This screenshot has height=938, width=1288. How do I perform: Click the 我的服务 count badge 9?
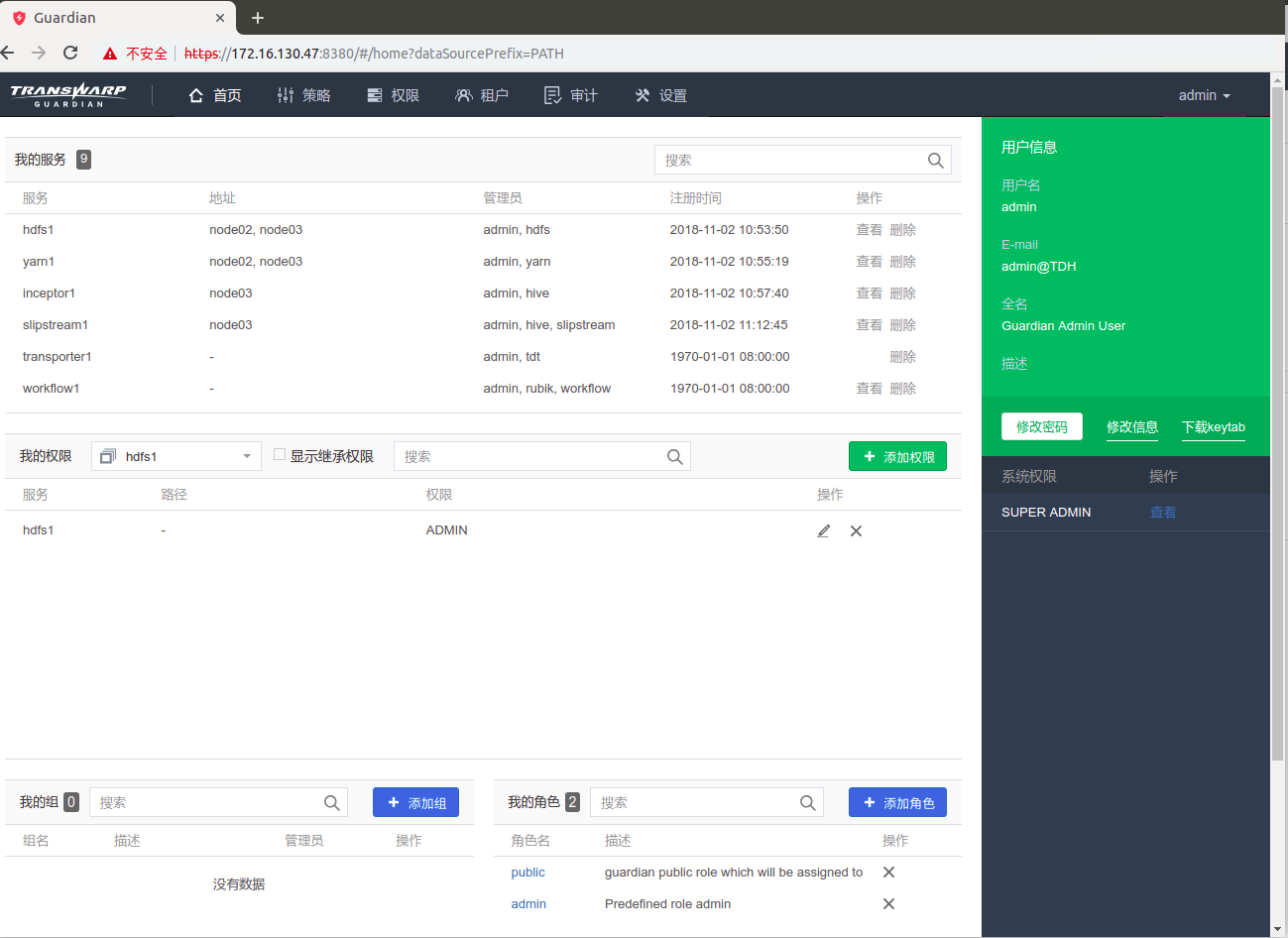click(84, 160)
